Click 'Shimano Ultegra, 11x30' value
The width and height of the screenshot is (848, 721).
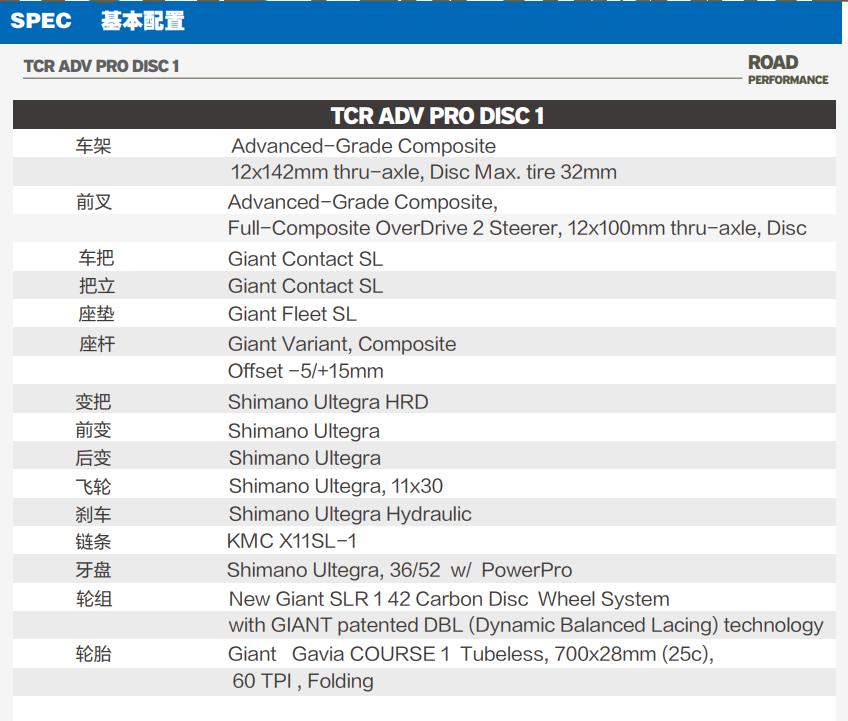[336, 486]
